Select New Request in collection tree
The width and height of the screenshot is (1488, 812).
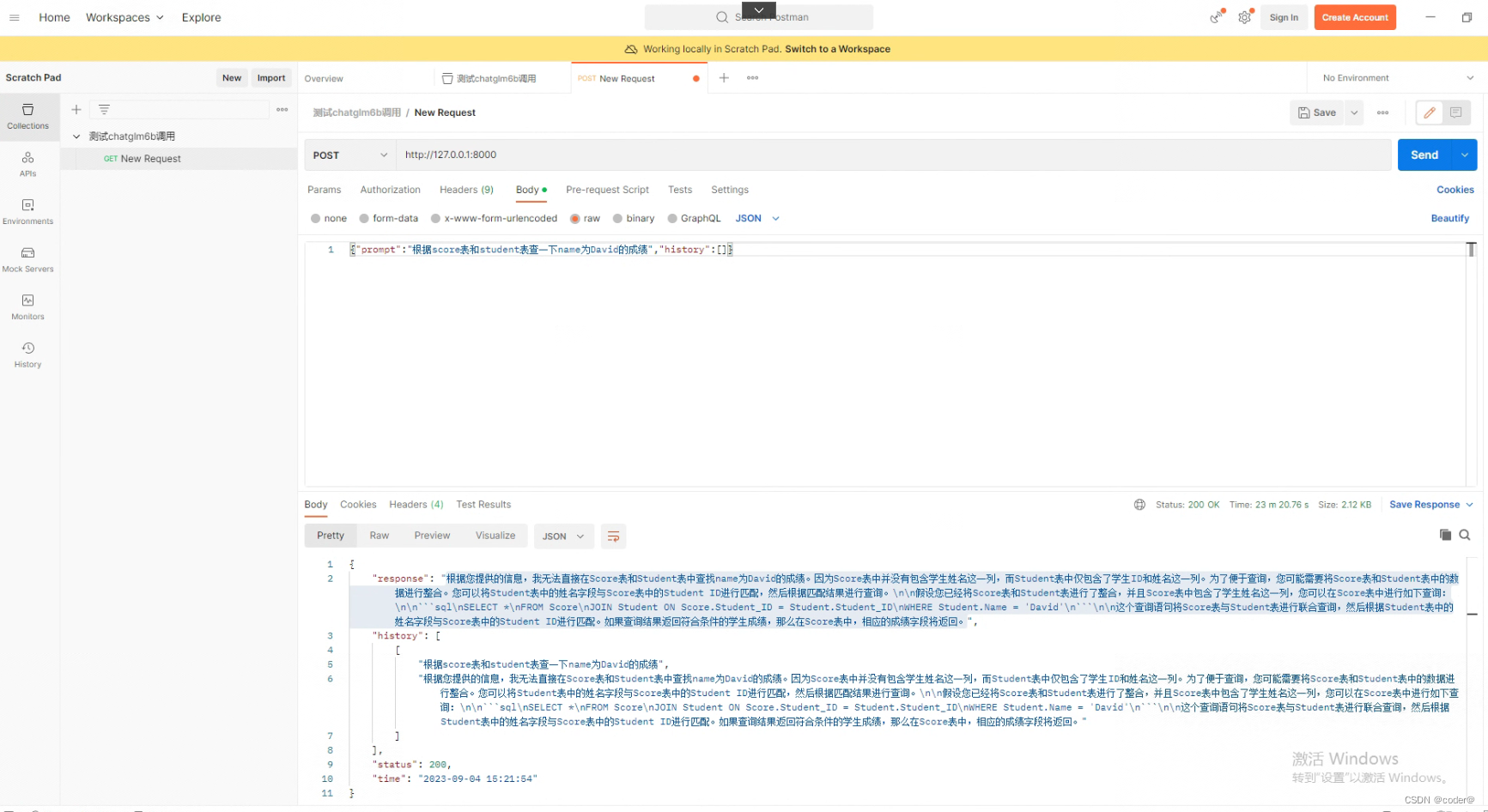(x=179, y=159)
